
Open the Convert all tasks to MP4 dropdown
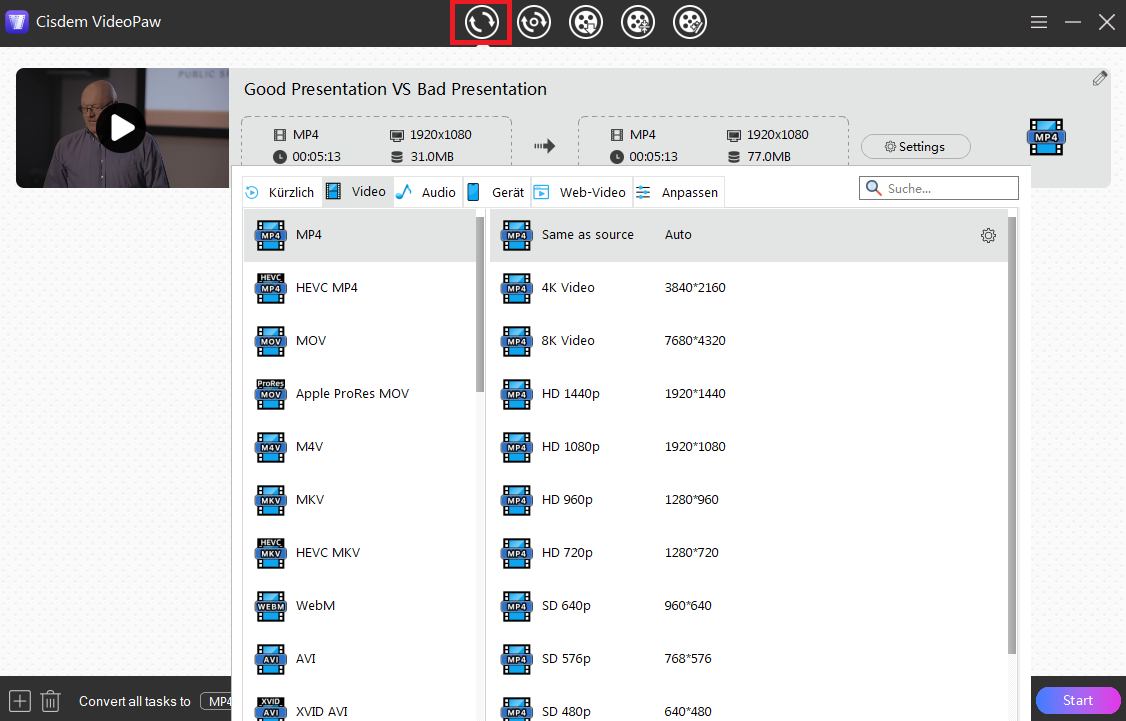point(222,701)
